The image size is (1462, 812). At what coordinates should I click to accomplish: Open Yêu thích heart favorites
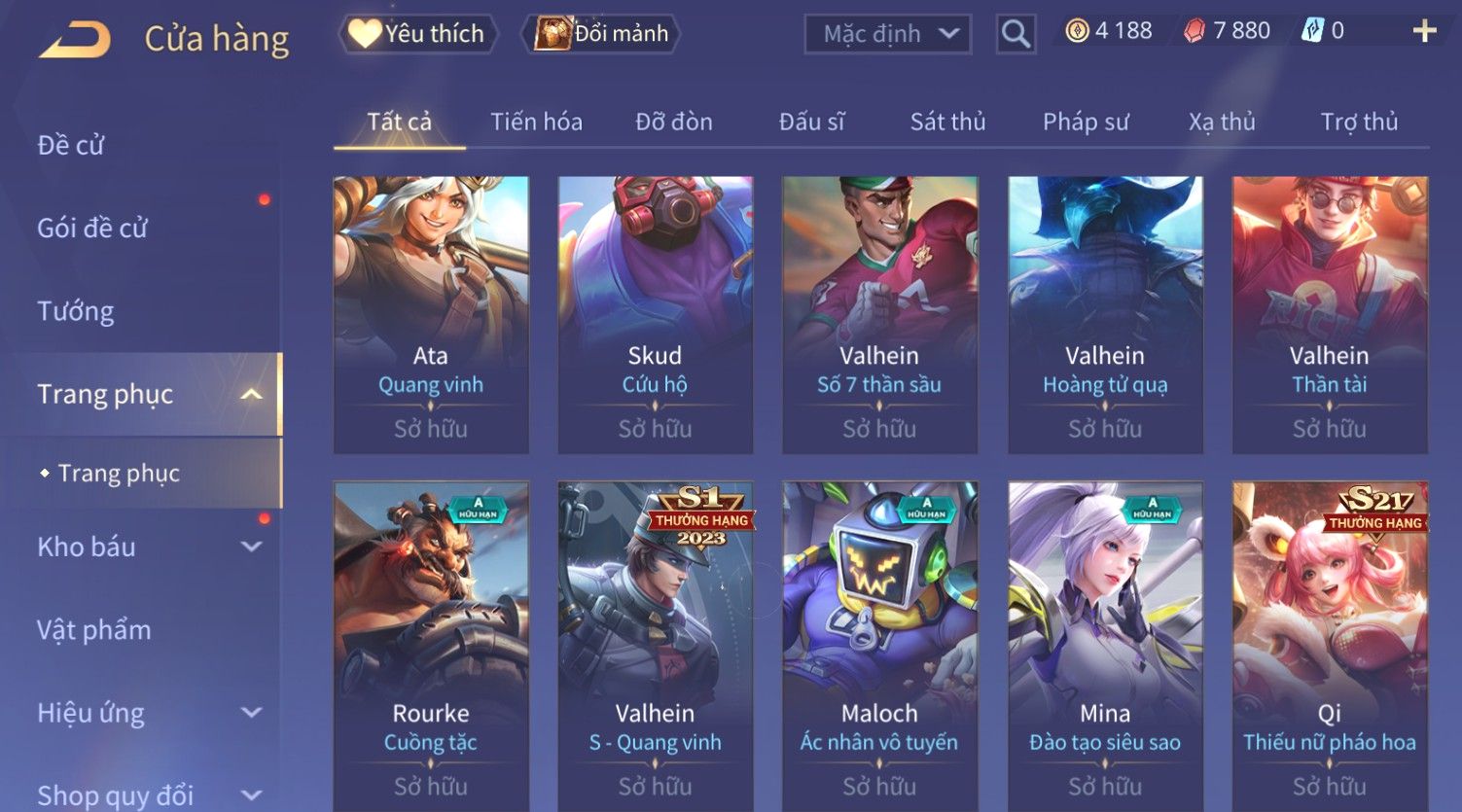click(417, 34)
